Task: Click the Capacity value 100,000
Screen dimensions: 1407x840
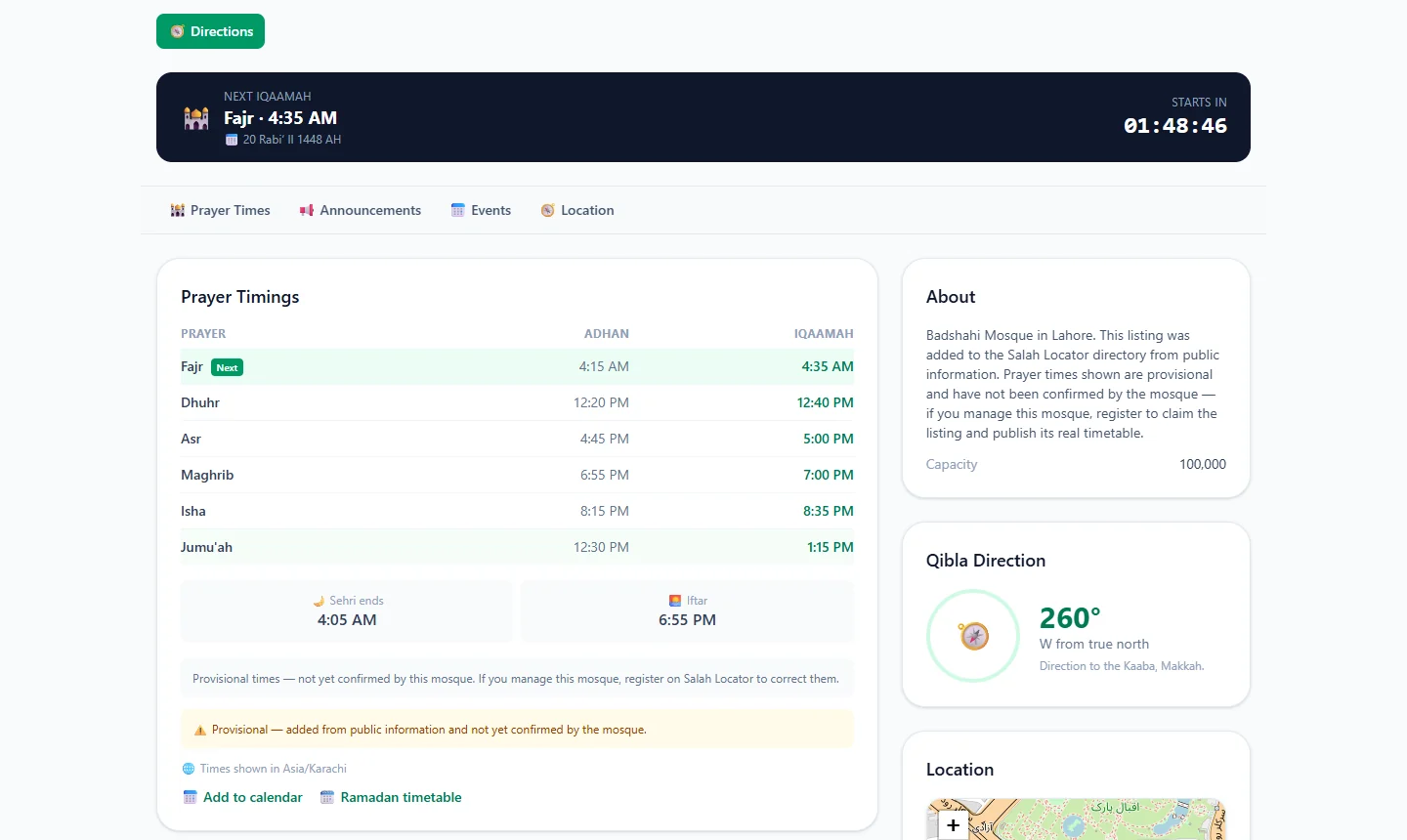Action: click(1203, 464)
